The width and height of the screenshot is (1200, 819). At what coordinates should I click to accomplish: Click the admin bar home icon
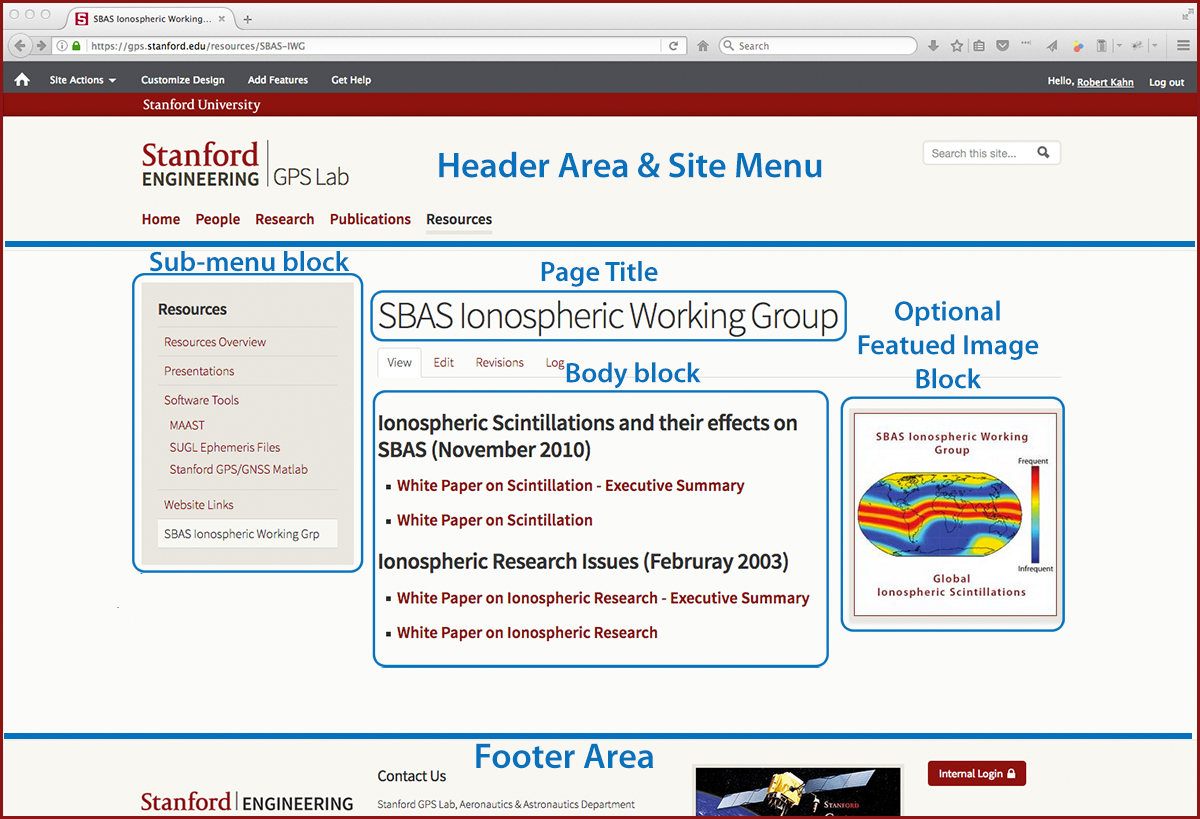tap(22, 80)
